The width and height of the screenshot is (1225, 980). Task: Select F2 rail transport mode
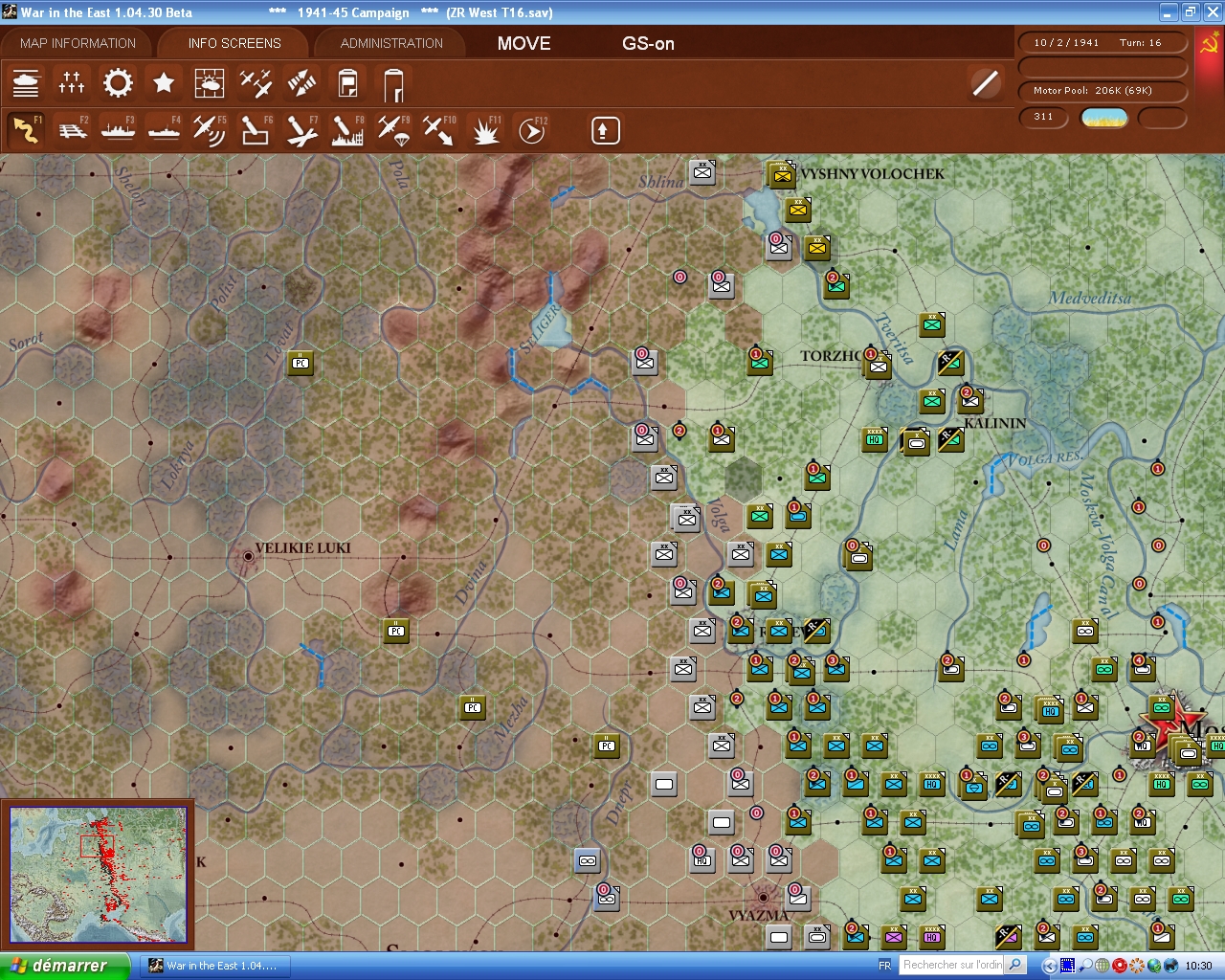click(72, 129)
